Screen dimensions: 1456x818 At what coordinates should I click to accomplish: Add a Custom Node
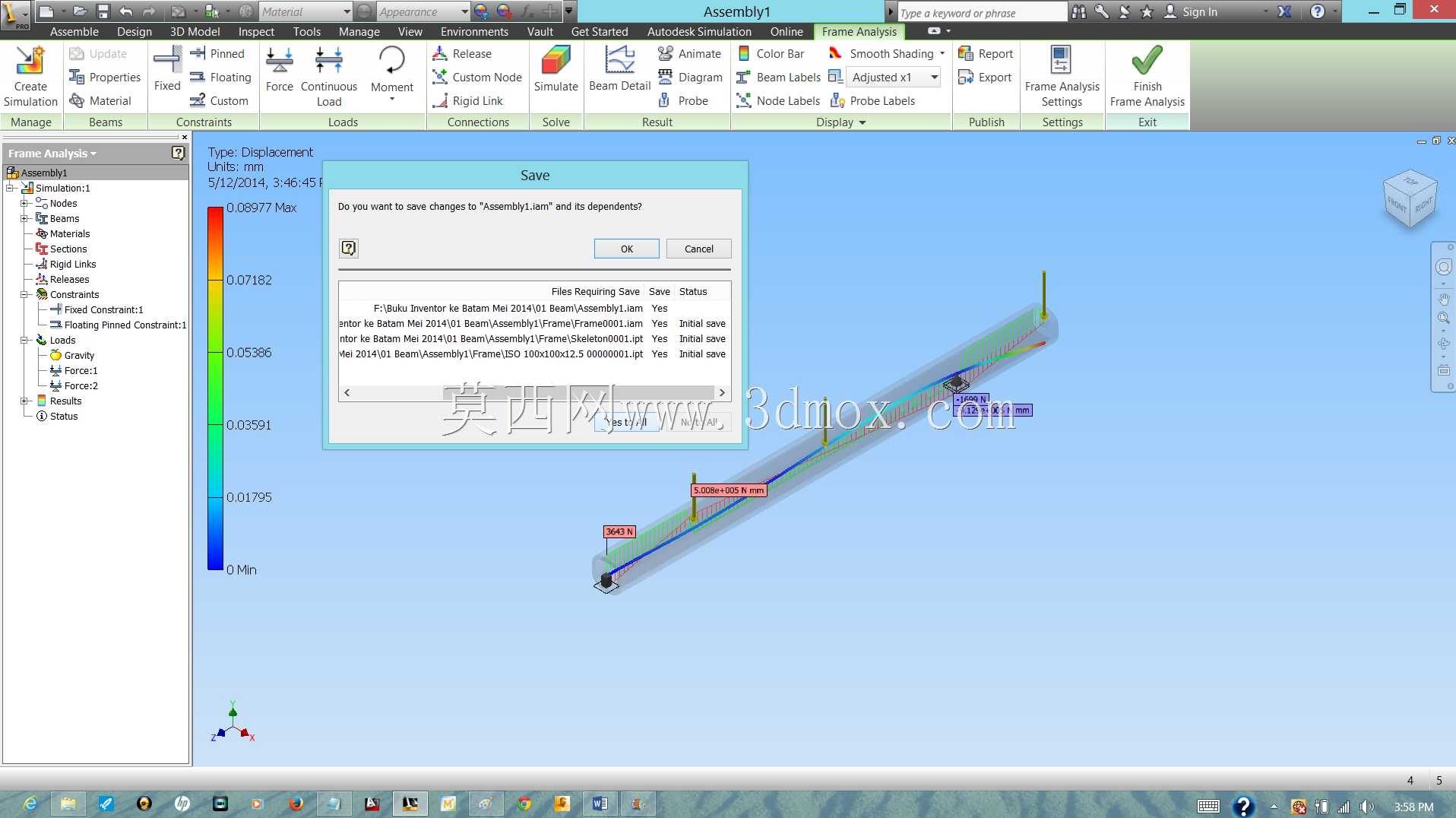477,78
